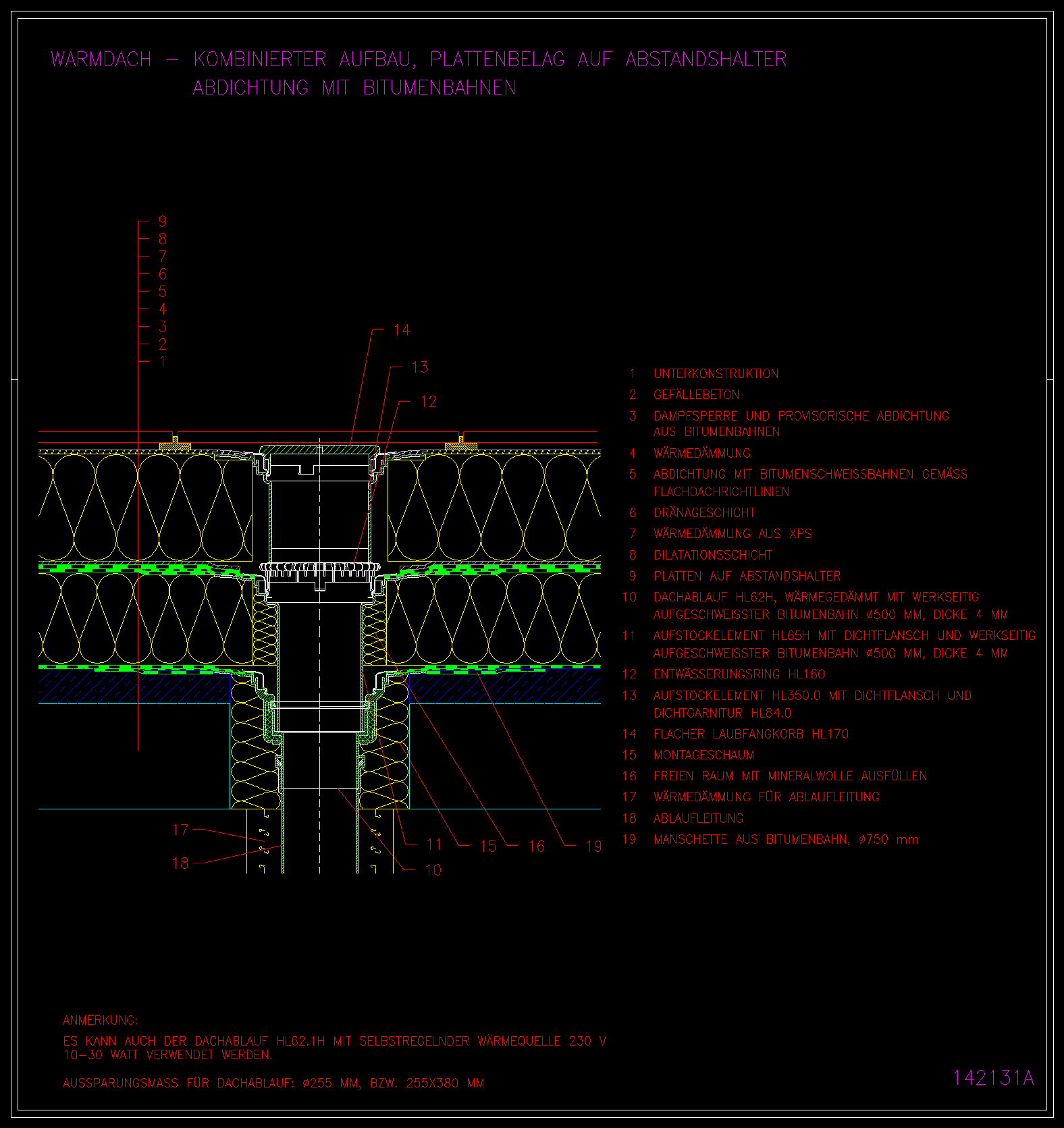Select legend entry 'ABLAUFLEITUNG'

[x=698, y=818]
